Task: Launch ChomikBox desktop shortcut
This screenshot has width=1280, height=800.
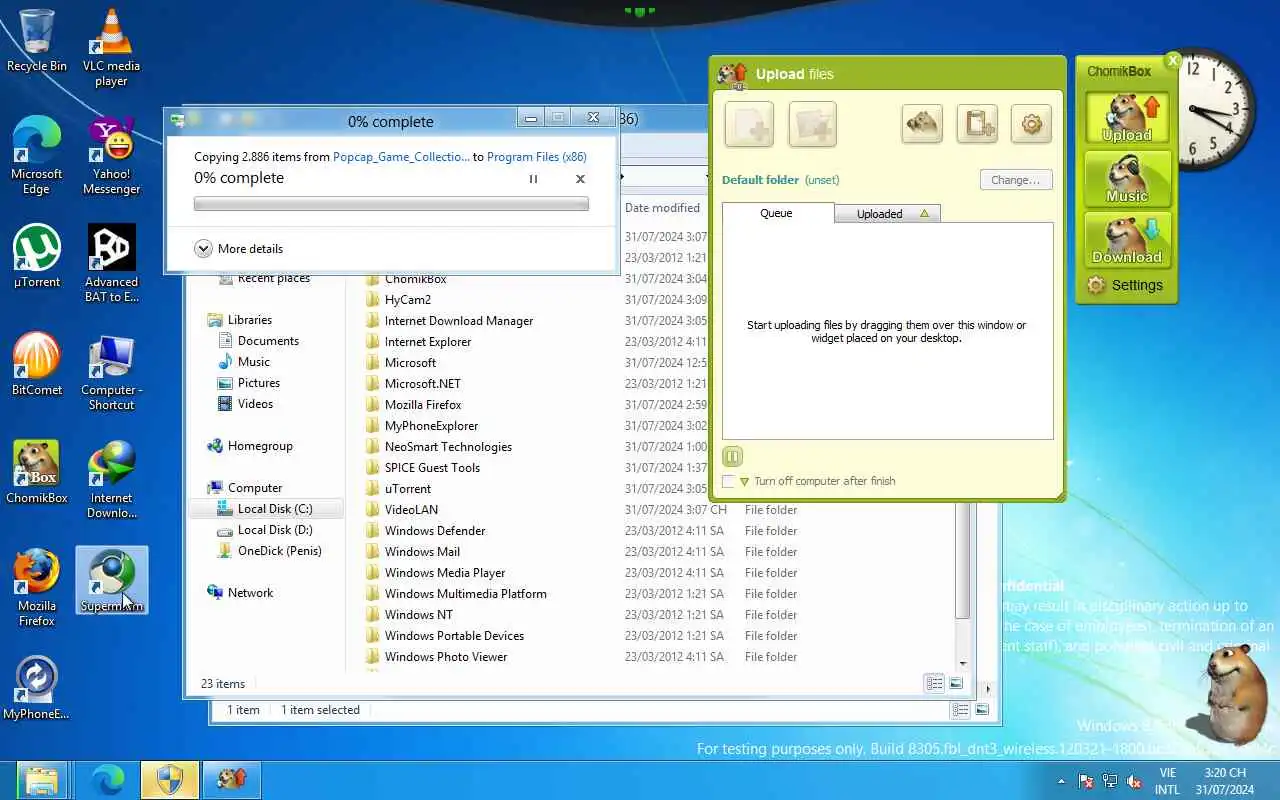Action: [37, 471]
